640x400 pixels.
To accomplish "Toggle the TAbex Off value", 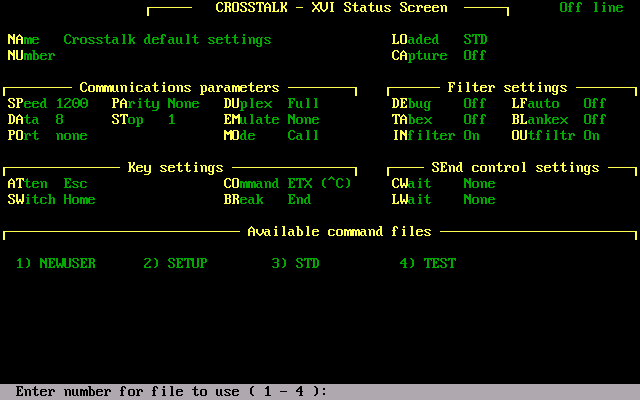I will pyautogui.click(x=475, y=120).
